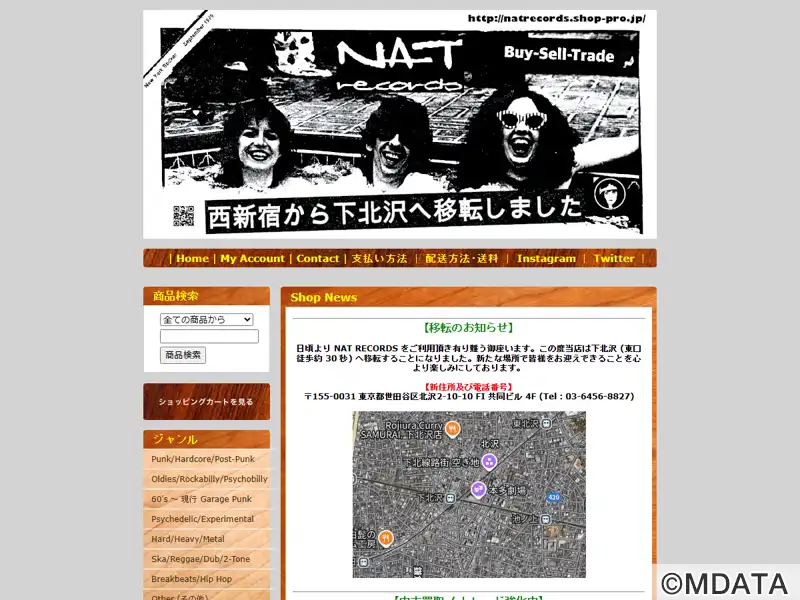Click the 【新住所及び電話番号】 red text
The width and height of the screenshot is (800, 600).
[468, 387]
